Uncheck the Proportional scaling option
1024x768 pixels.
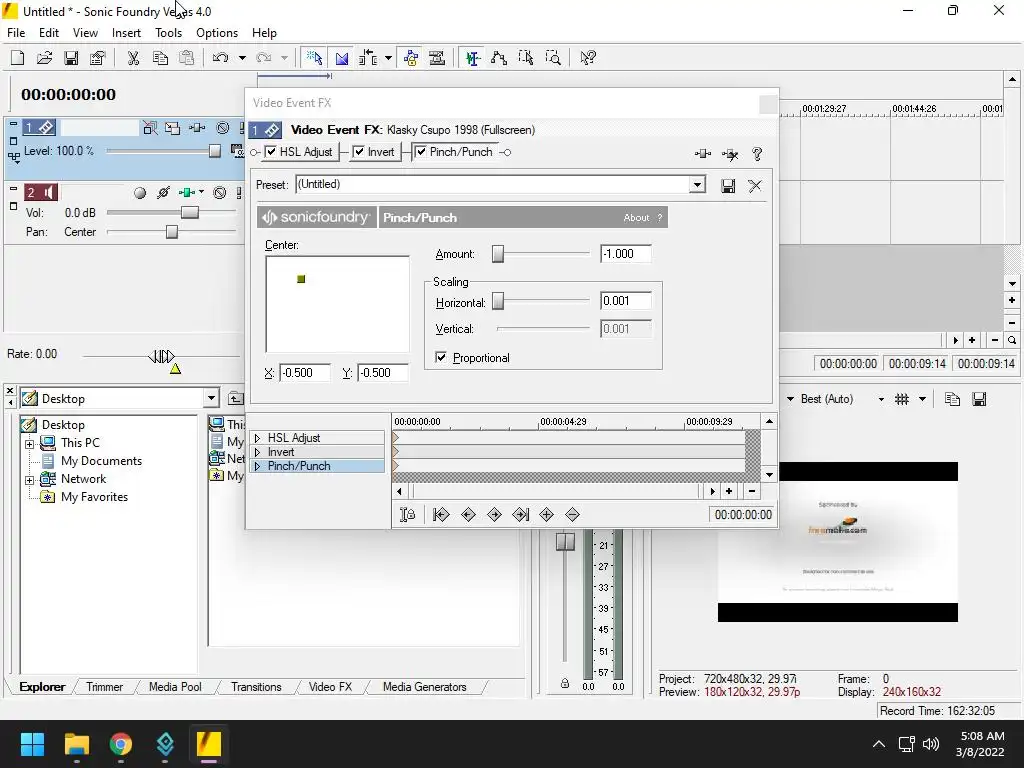(x=441, y=357)
